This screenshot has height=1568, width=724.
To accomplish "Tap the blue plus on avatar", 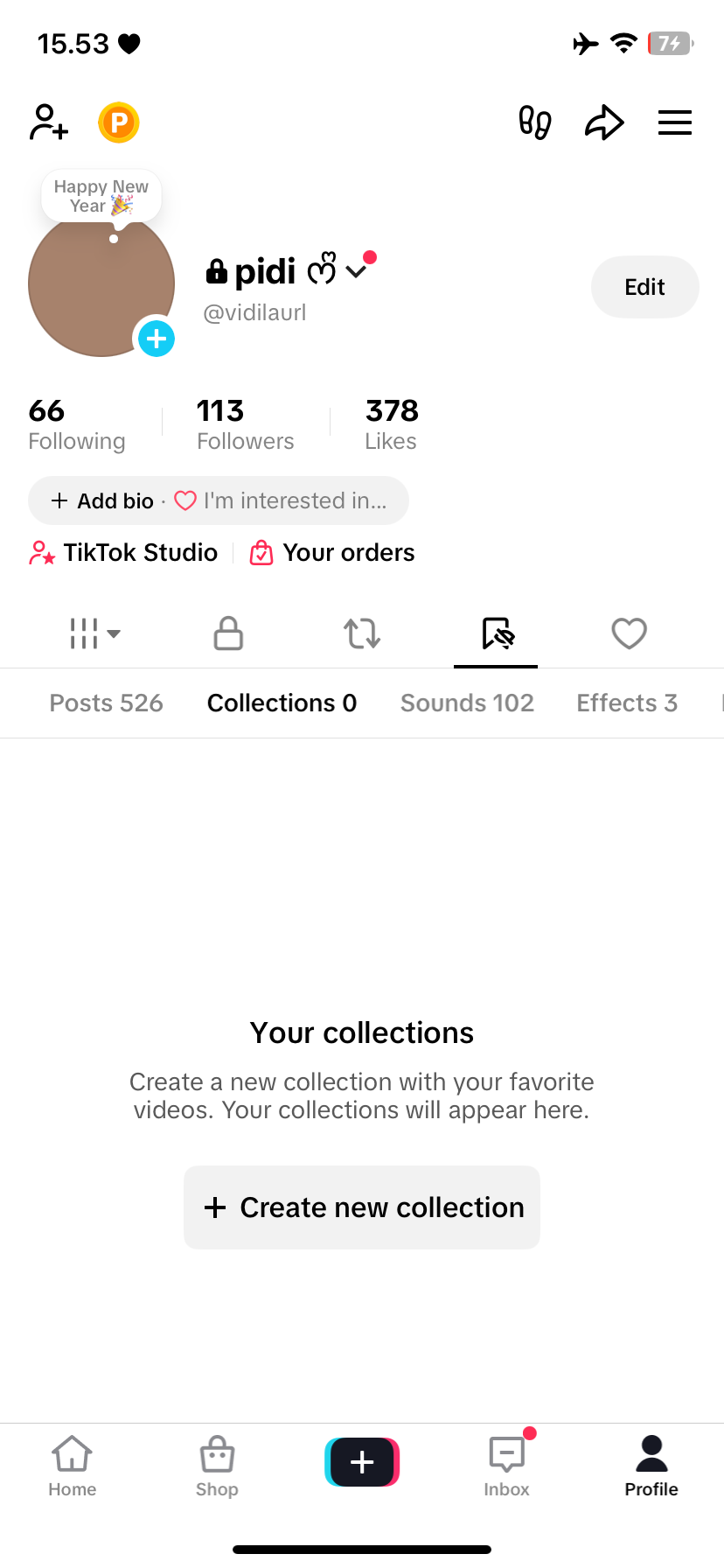I will point(157,339).
